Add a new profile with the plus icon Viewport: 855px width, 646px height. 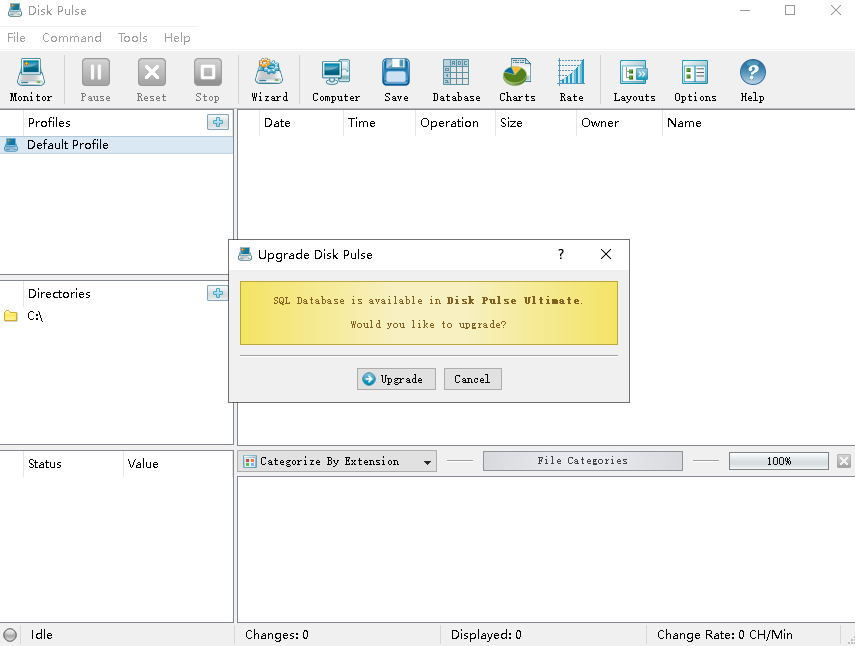click(218, 122)
